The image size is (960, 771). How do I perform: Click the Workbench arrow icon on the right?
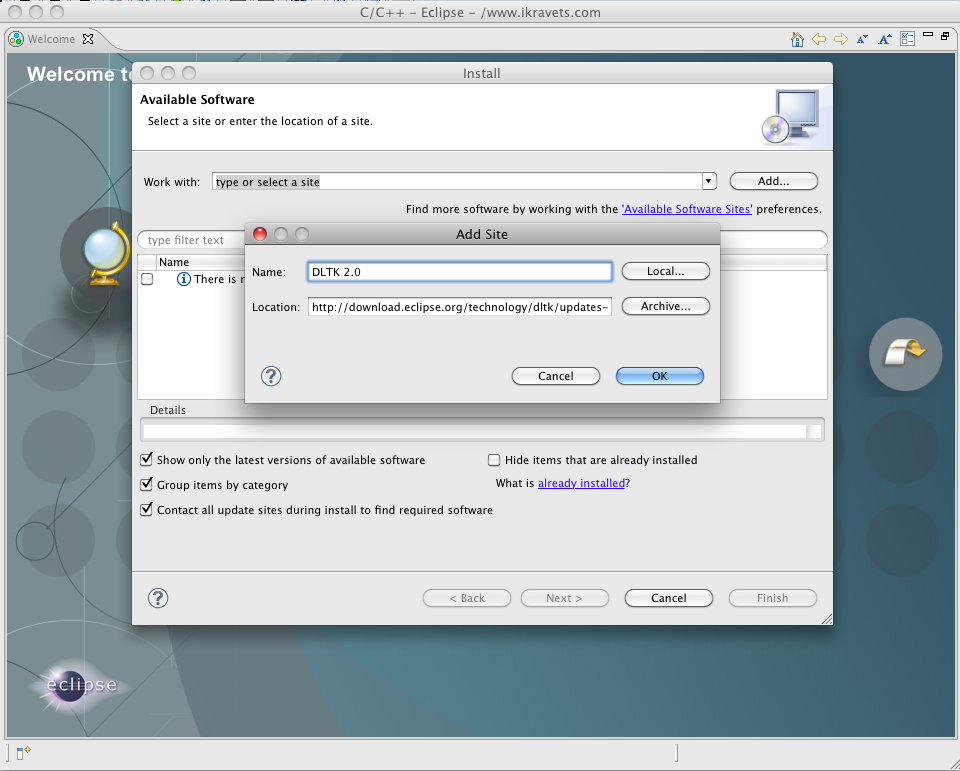pos(905,353)
